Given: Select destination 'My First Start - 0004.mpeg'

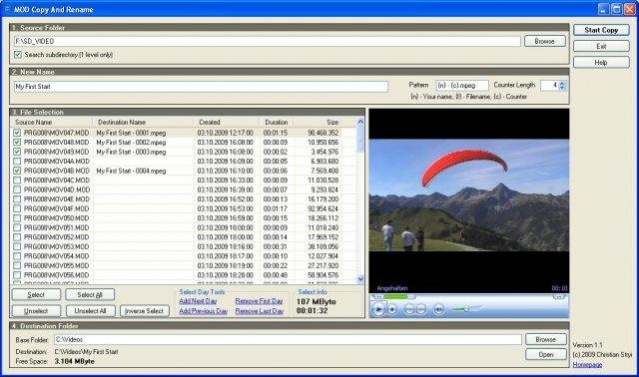Looking at the screenshot, I should (131, 171).
